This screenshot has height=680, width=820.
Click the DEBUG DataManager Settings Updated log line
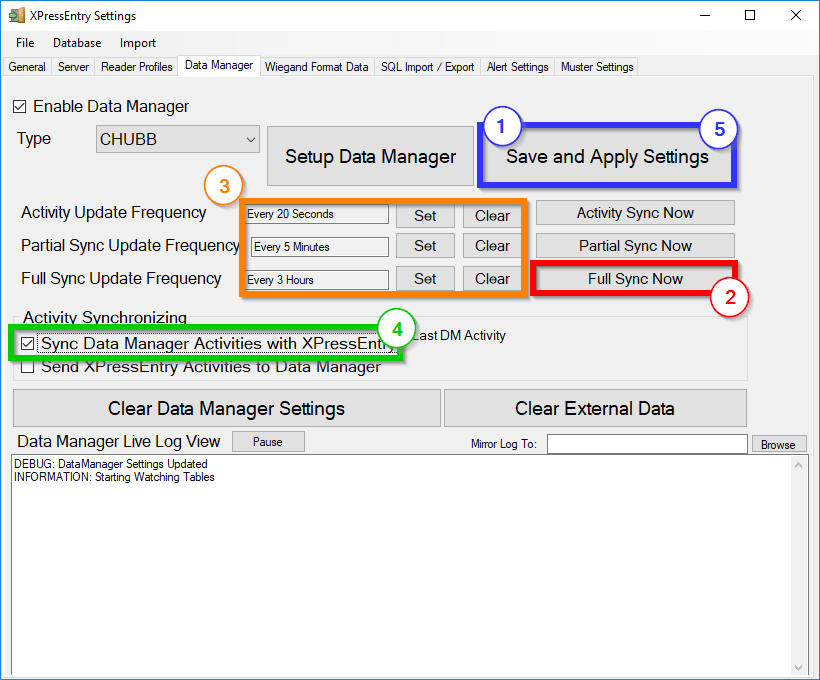[x=111, y=464]
